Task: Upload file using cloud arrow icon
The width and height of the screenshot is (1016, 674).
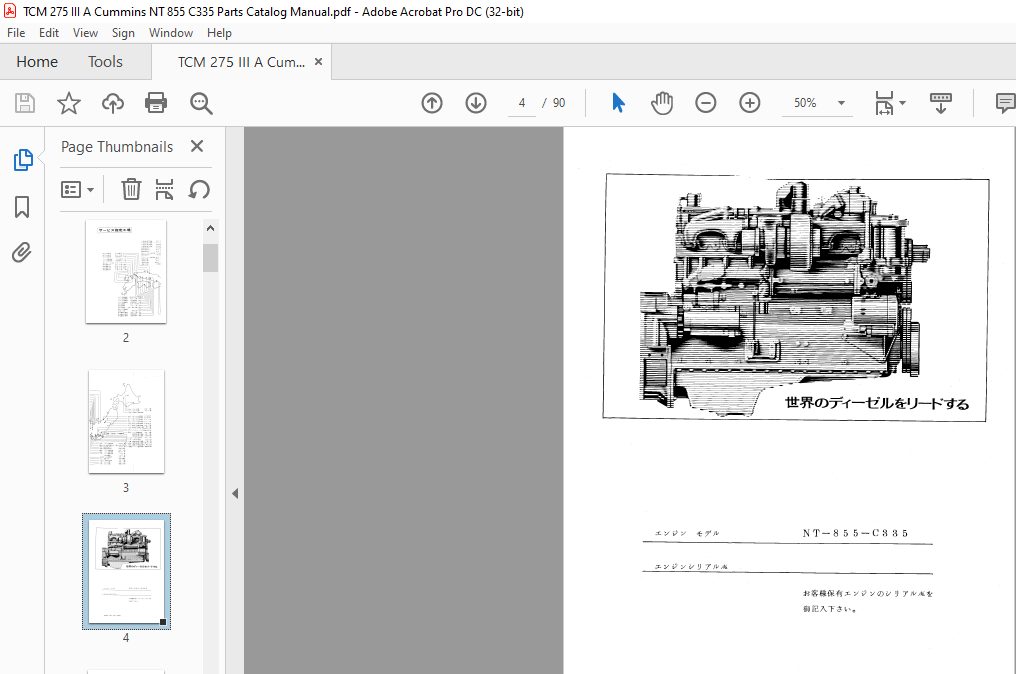Action: [x=113, y=103]
